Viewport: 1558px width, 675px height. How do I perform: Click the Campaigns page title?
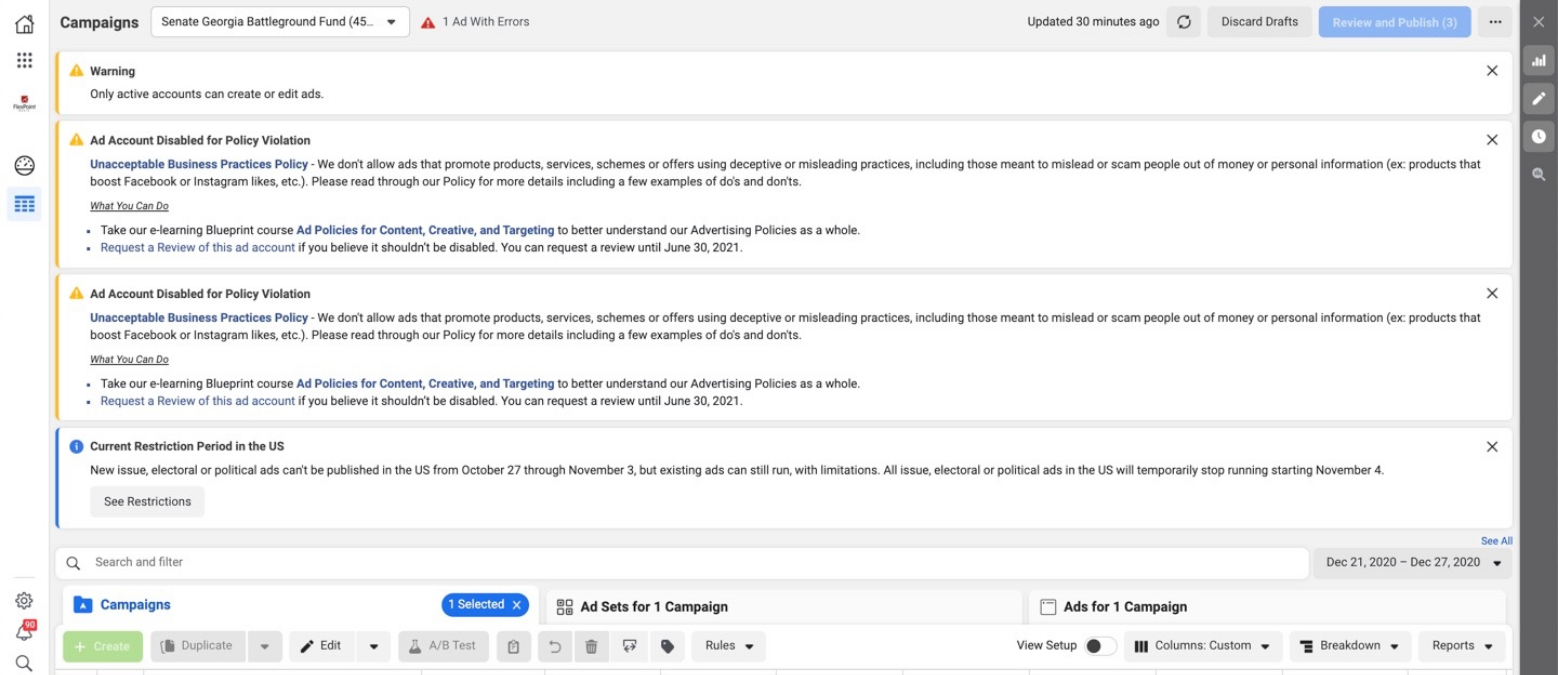[x=99, y=22]
